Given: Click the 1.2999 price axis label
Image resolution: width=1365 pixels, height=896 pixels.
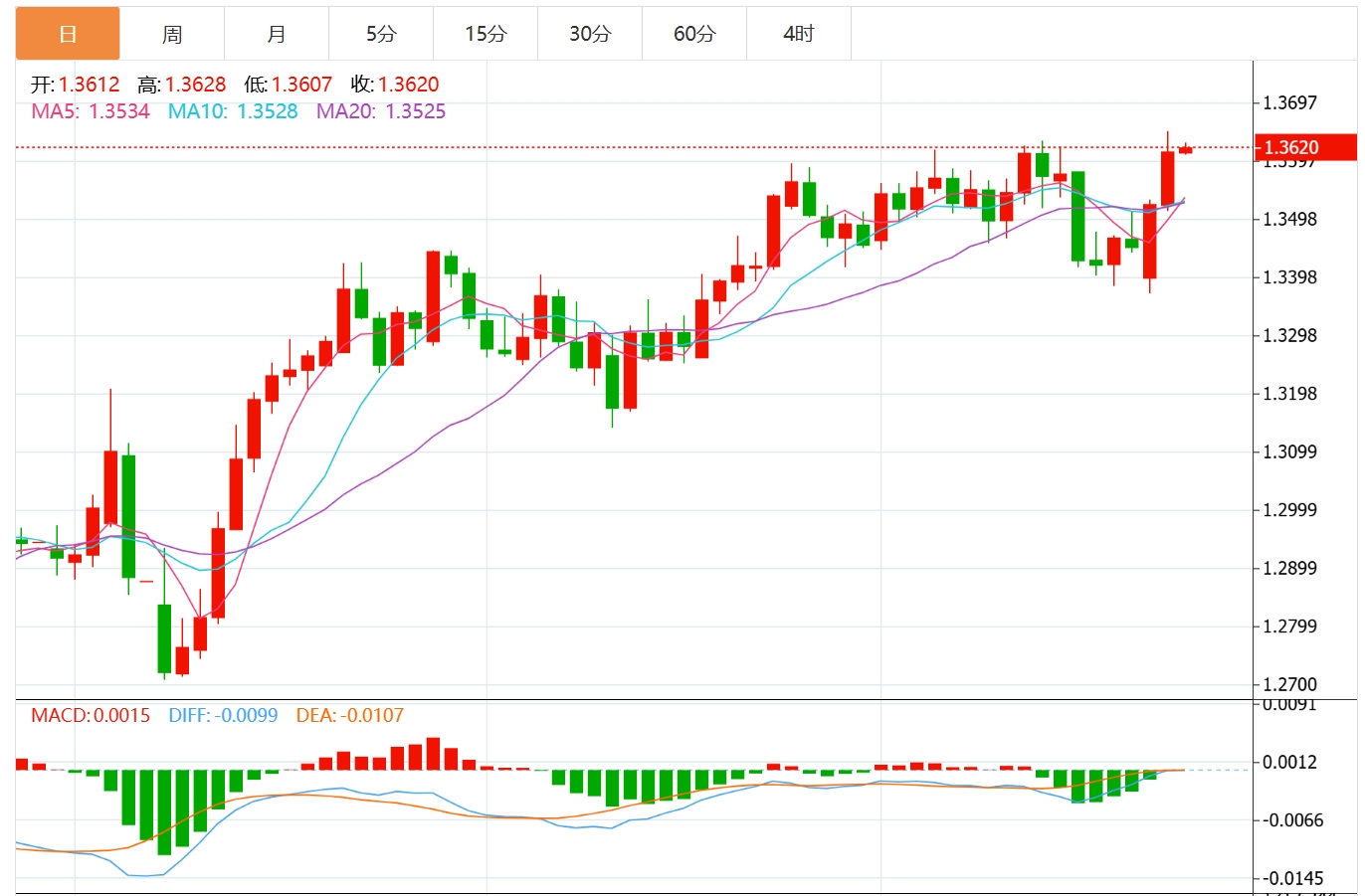Looking at the screenshot, I should tap(1289, 509).
